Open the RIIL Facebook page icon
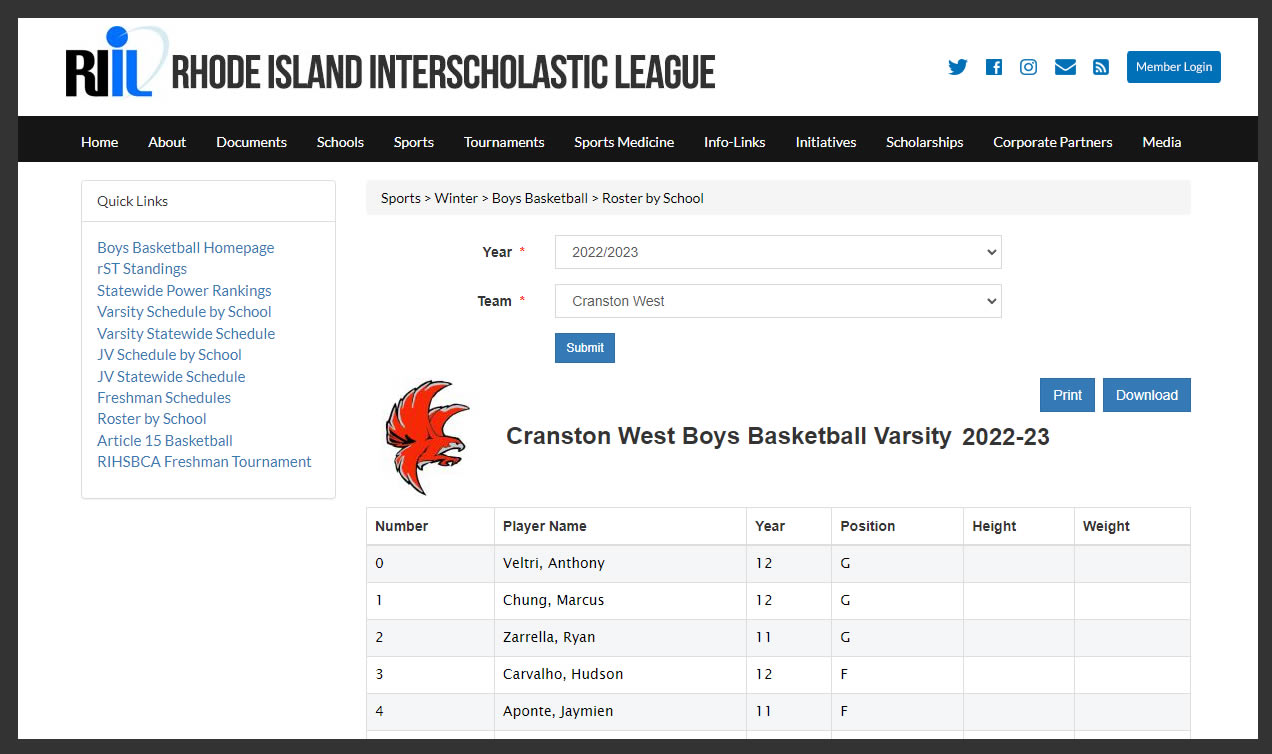 [994, 67]
